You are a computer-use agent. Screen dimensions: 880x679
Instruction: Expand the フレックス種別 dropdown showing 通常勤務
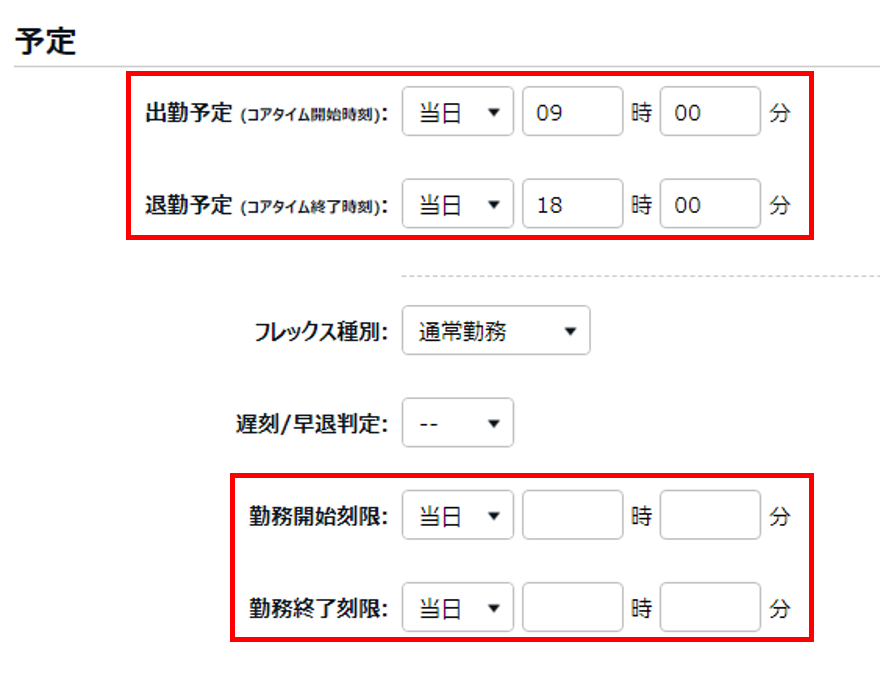coord(495,331)
